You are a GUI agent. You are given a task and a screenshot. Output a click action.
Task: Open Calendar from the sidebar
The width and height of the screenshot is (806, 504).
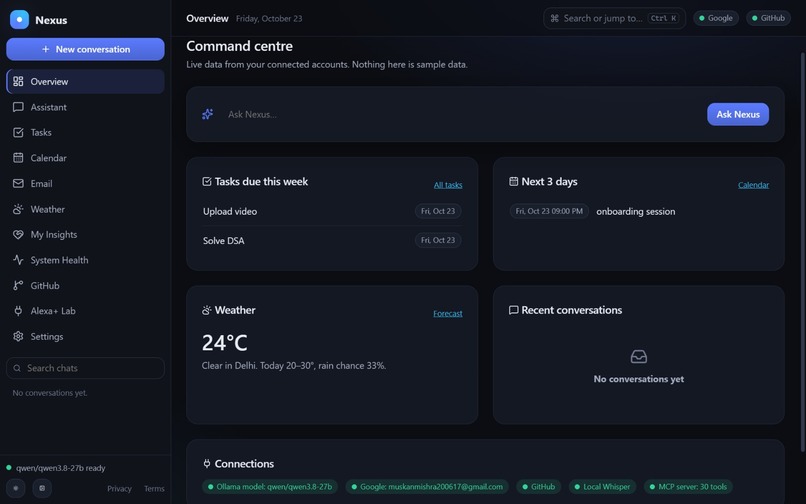pyautogui.click(x=85, y=158)
